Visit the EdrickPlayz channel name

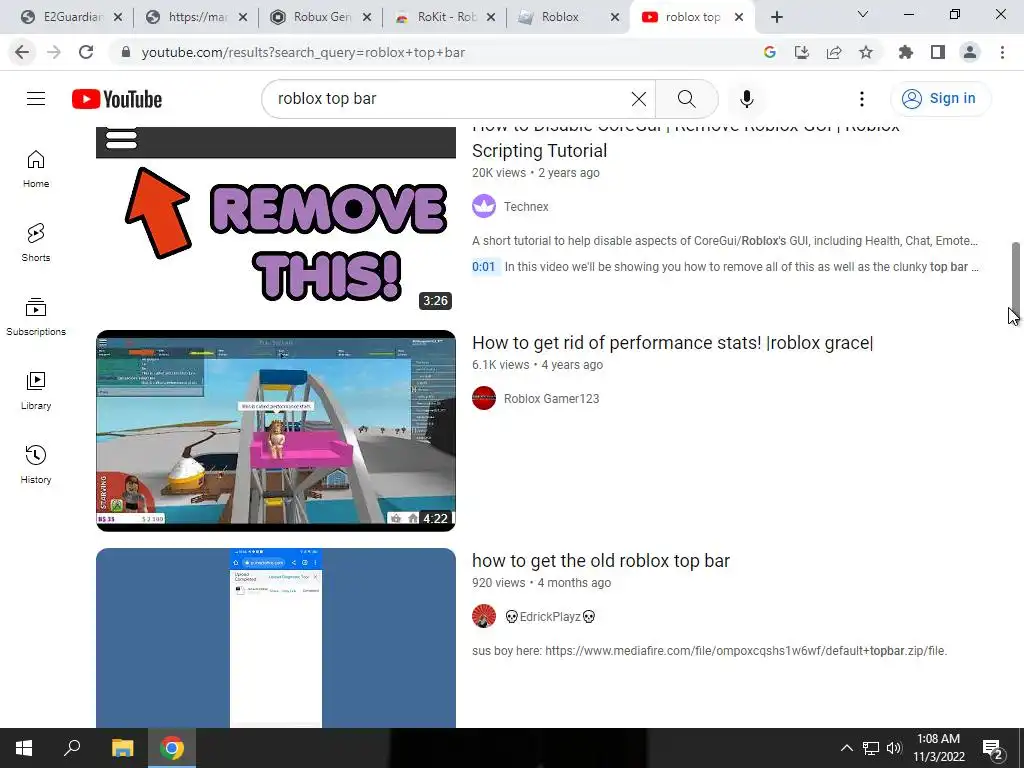pos(551,616)
